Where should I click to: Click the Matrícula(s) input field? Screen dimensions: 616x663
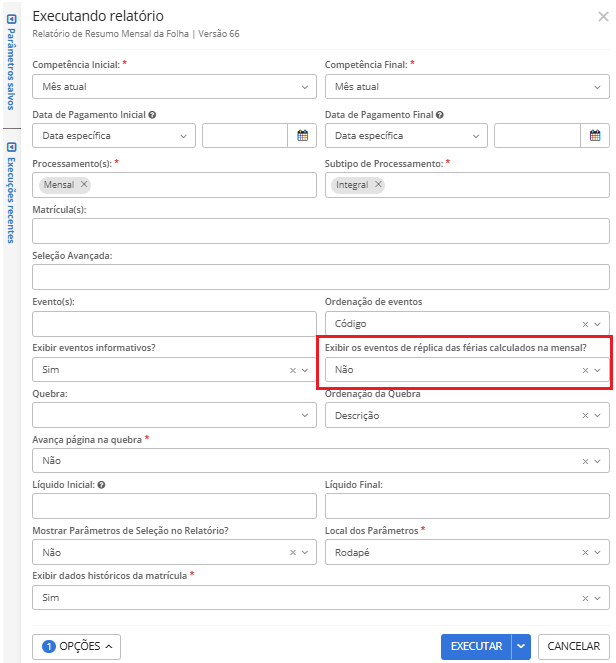coord(320,232)
